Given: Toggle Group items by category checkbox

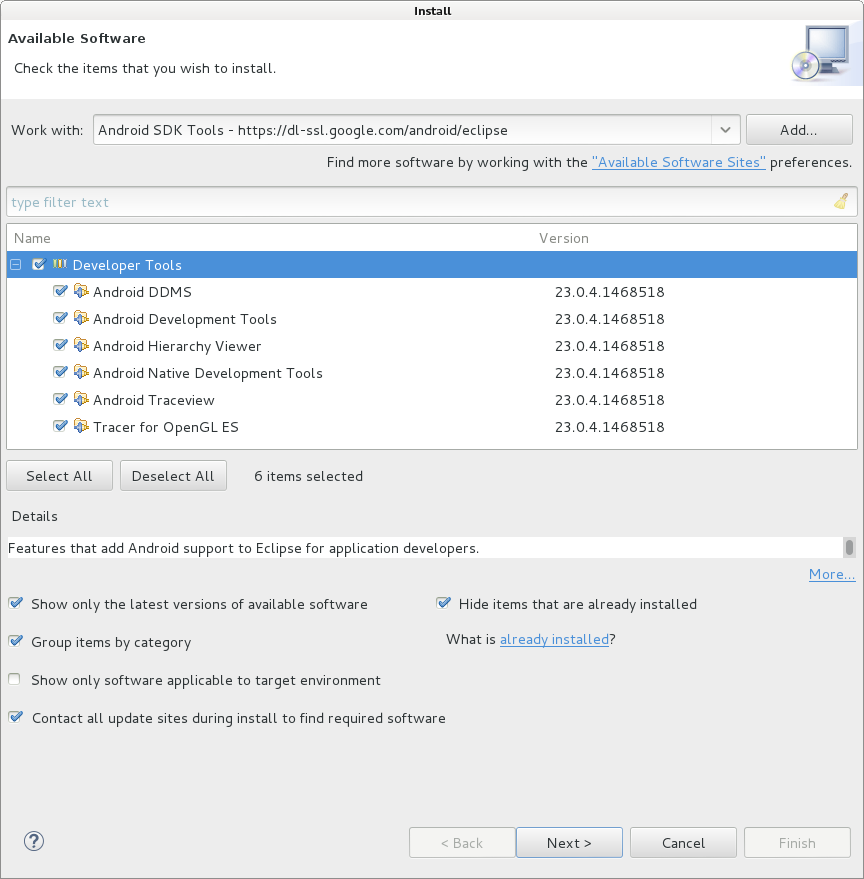Looking at the screenshot, I should tap(16, 641).
